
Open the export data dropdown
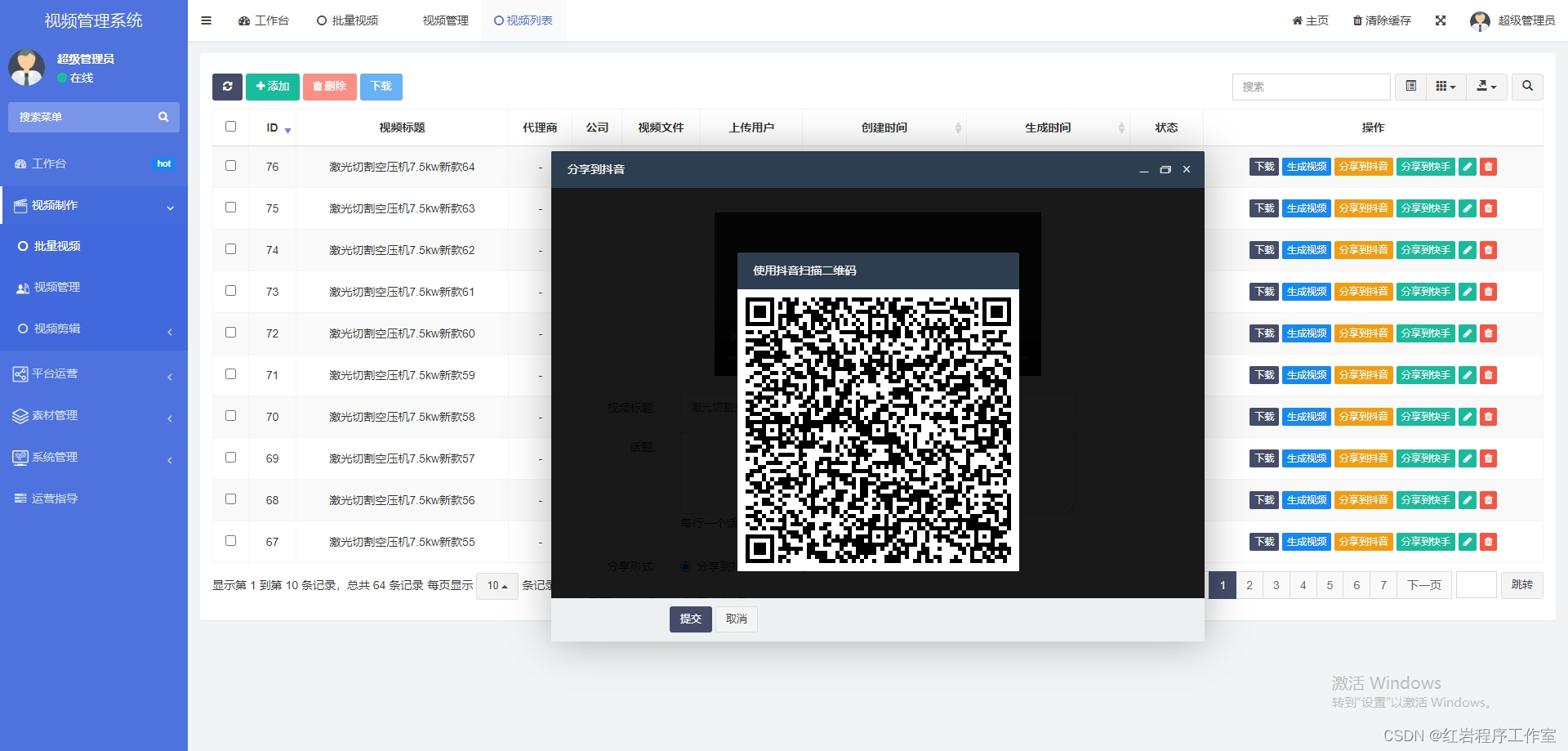[1486, 87]
